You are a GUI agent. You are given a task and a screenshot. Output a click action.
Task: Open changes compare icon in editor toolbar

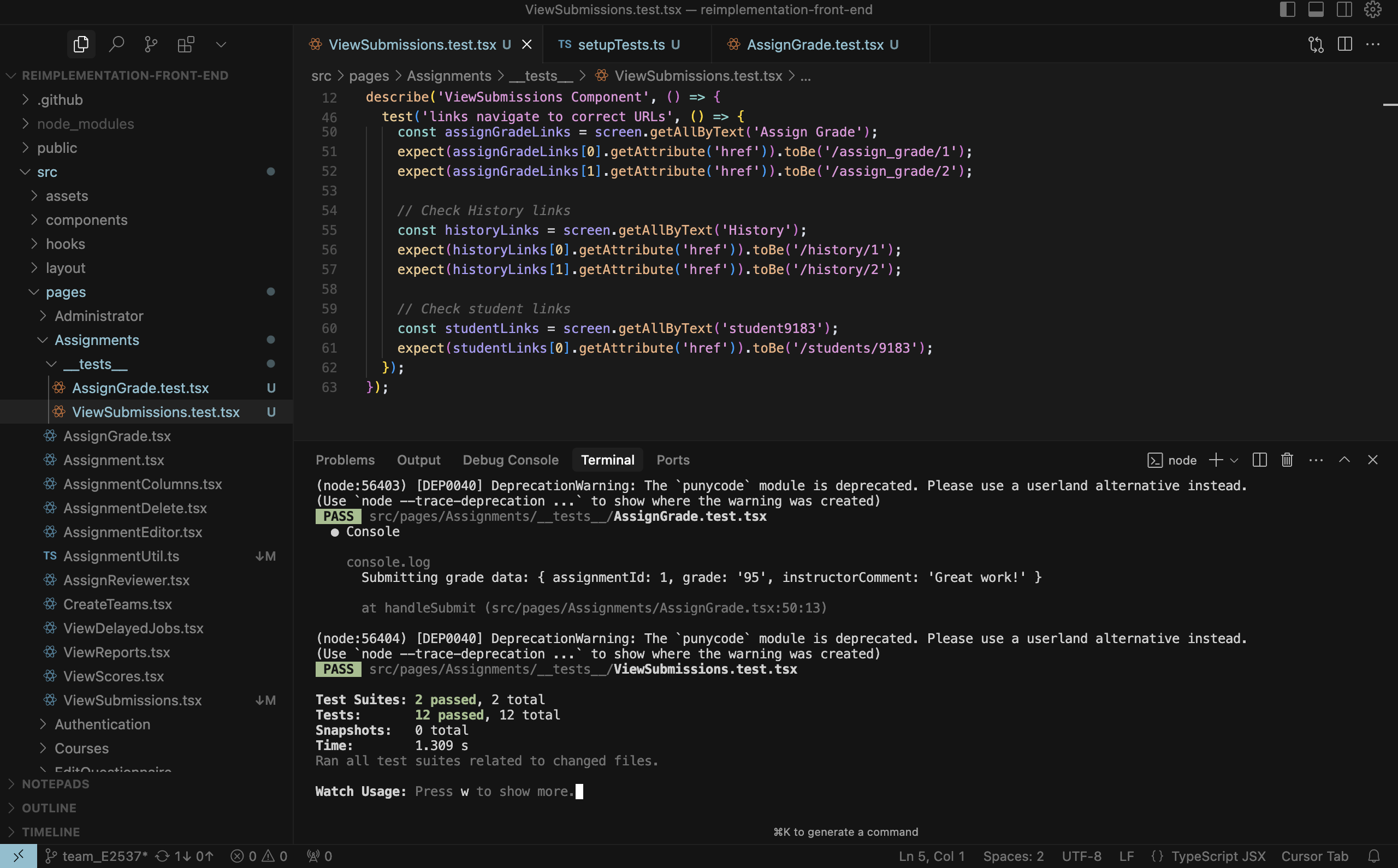[1316, 44]
